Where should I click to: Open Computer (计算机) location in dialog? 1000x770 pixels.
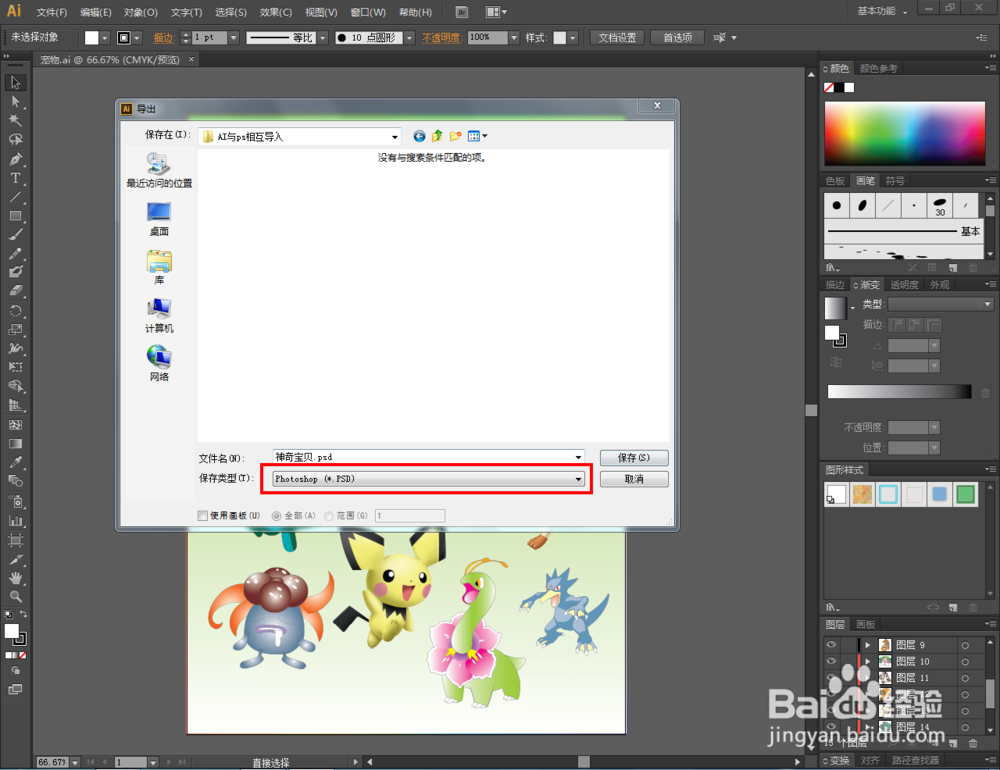[x=159, y=316]
